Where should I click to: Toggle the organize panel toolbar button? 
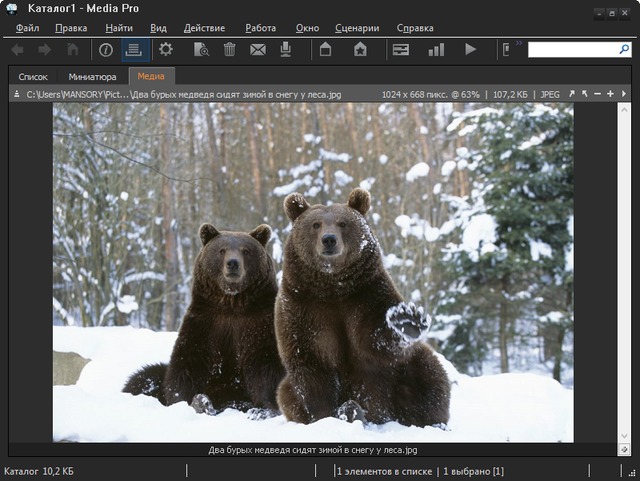pos(134,49)
